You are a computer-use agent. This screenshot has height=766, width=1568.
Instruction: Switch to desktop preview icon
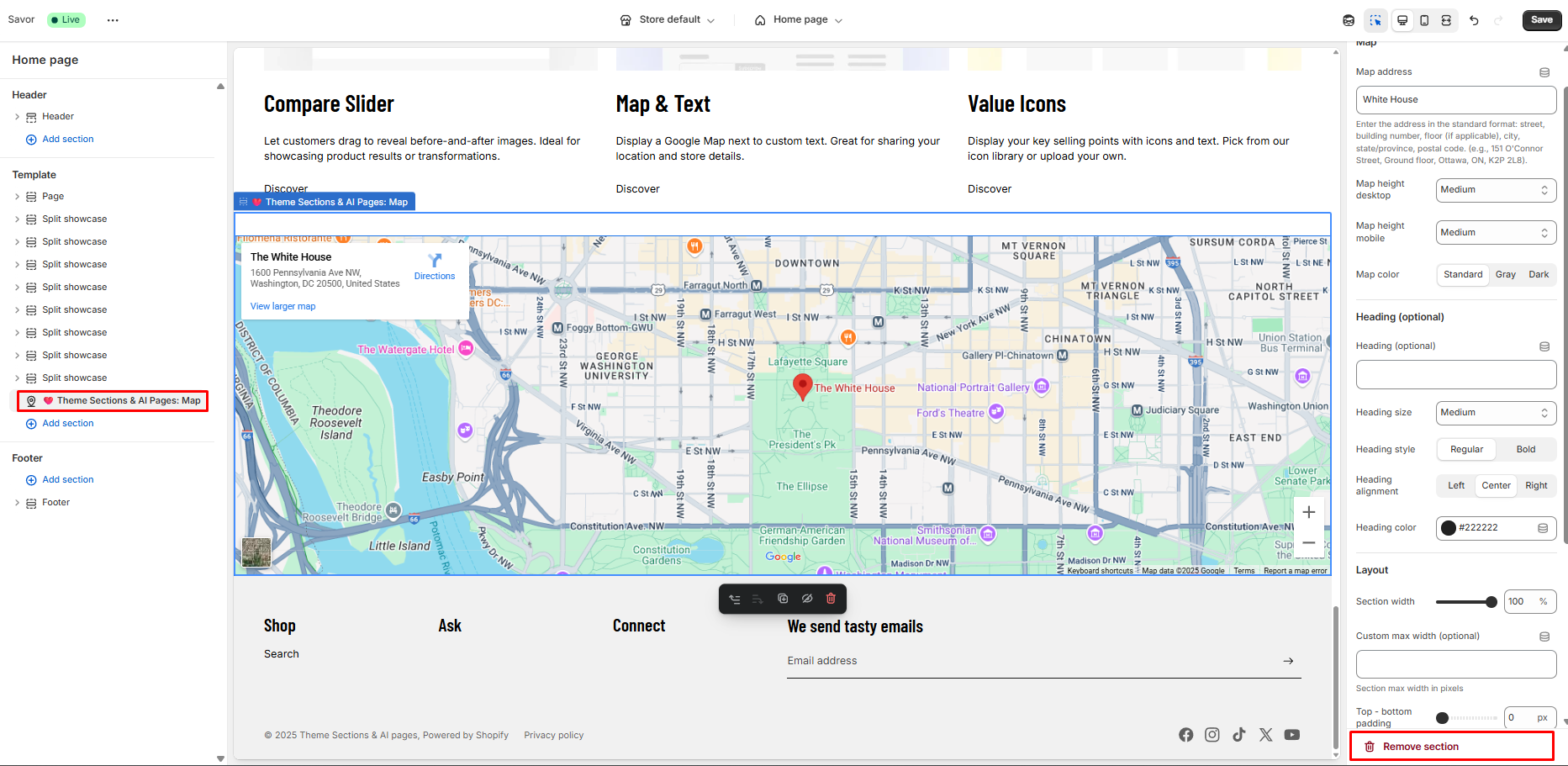pyautogui.click(x=1402, y=20)
